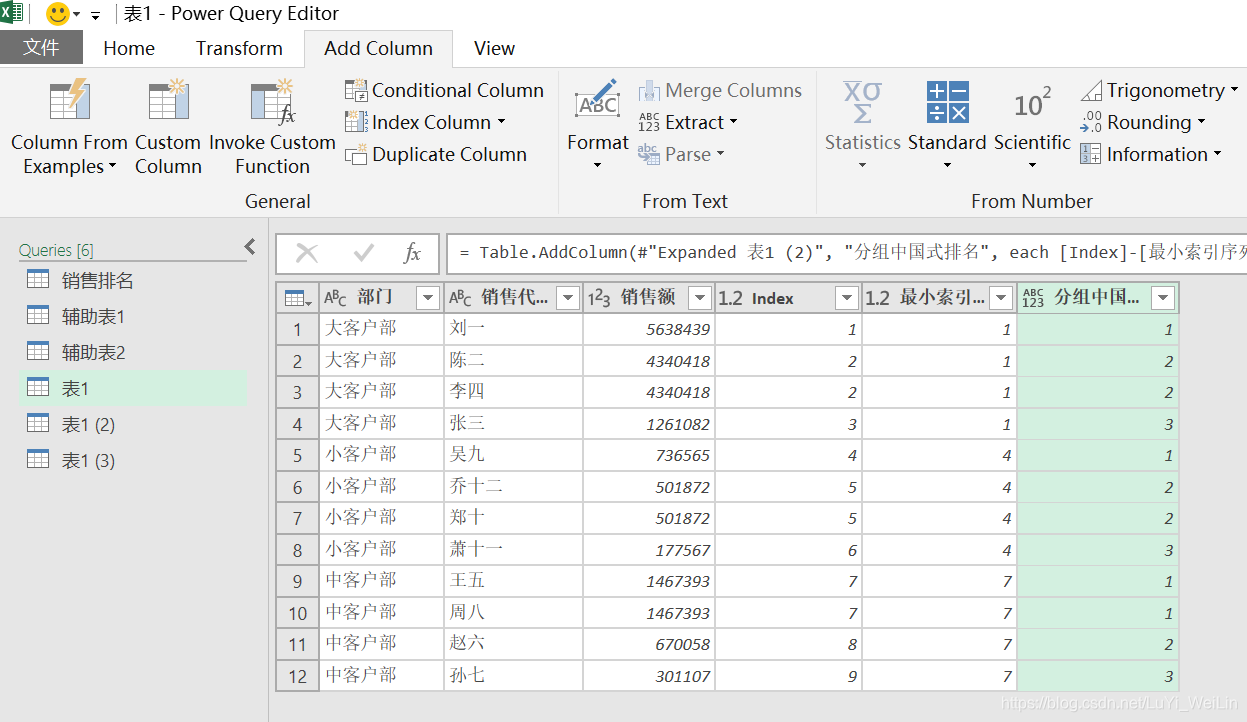Open the View ribbon tab
Screen dimensions: 1247x722
click(x=494, y=48)
